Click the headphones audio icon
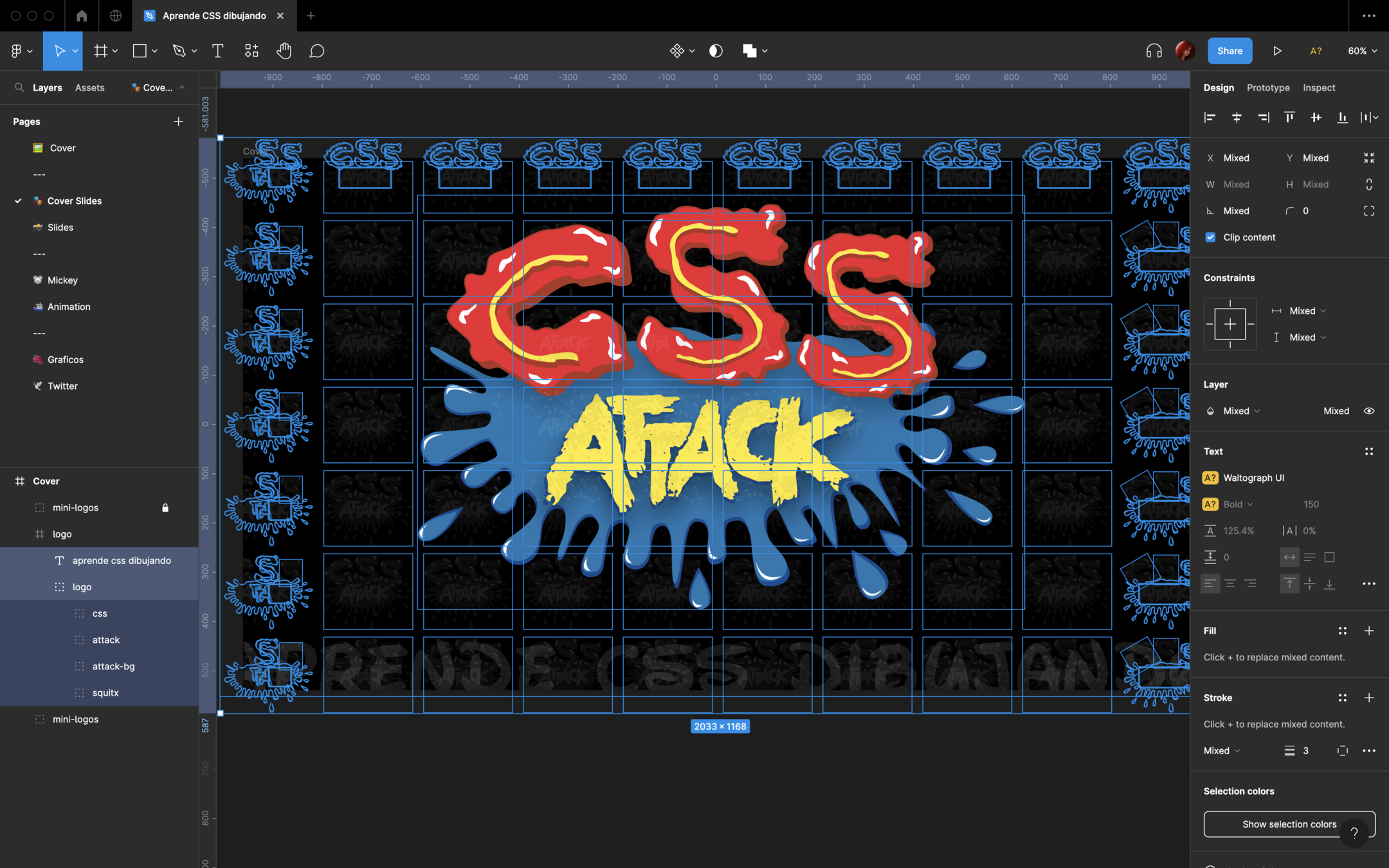This screenshot has width=1389, height=868. [1154, 51]
